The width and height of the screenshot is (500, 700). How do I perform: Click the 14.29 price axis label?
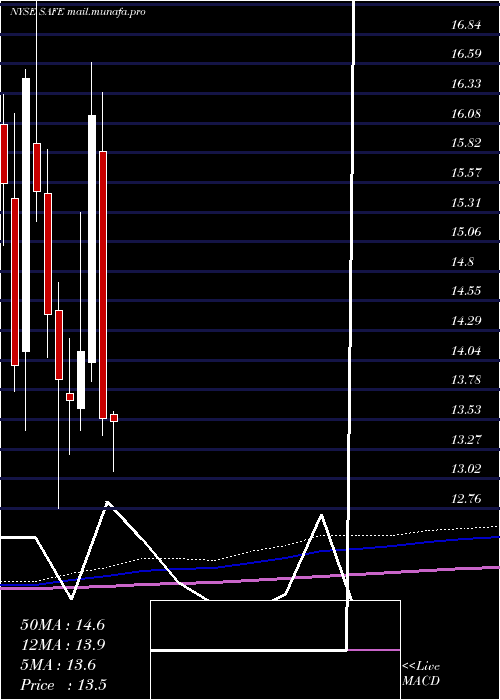pyautogui.click(x=466, y=321)
